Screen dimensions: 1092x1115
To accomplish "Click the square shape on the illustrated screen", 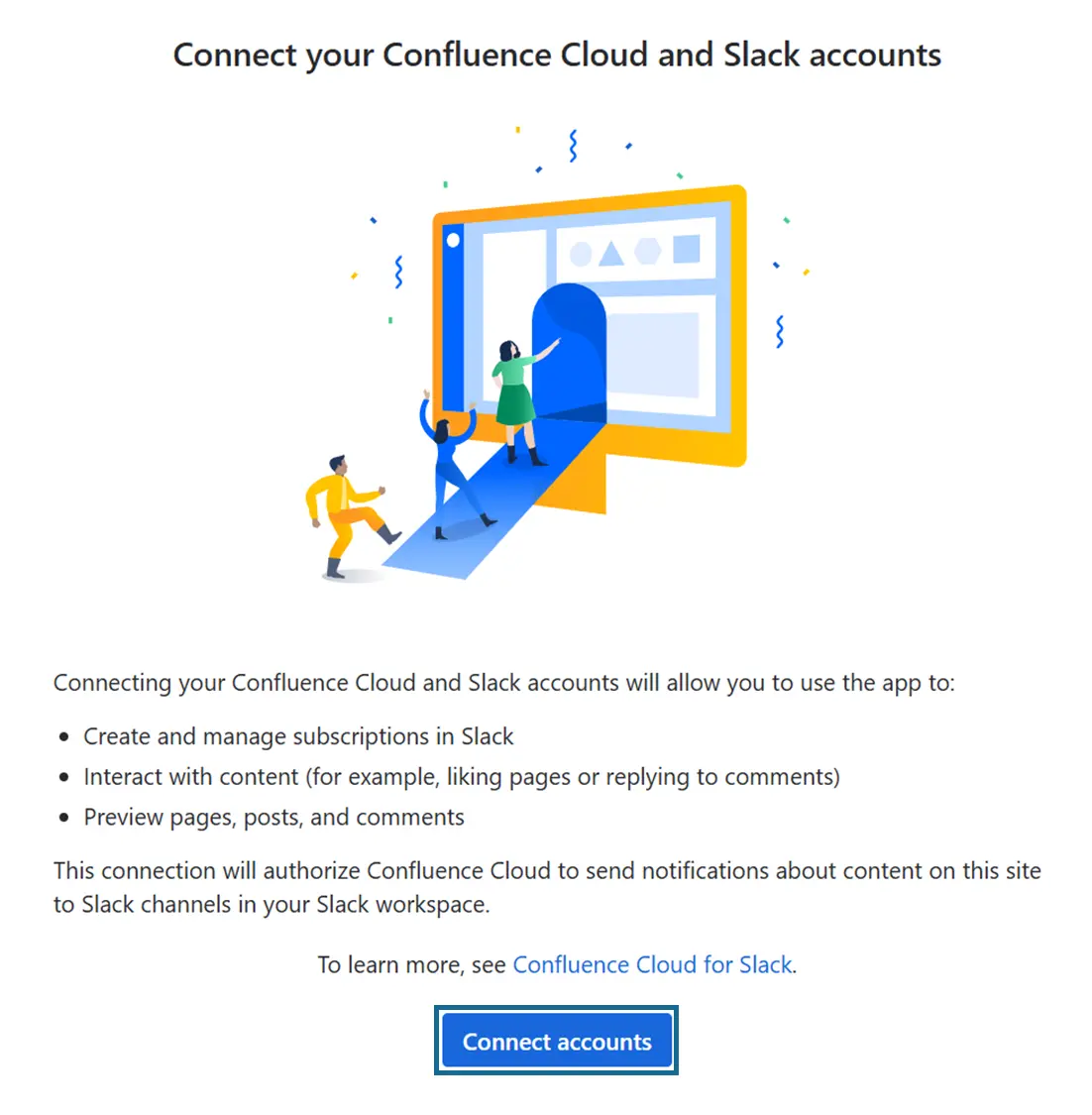I will (x=687, y=249).
